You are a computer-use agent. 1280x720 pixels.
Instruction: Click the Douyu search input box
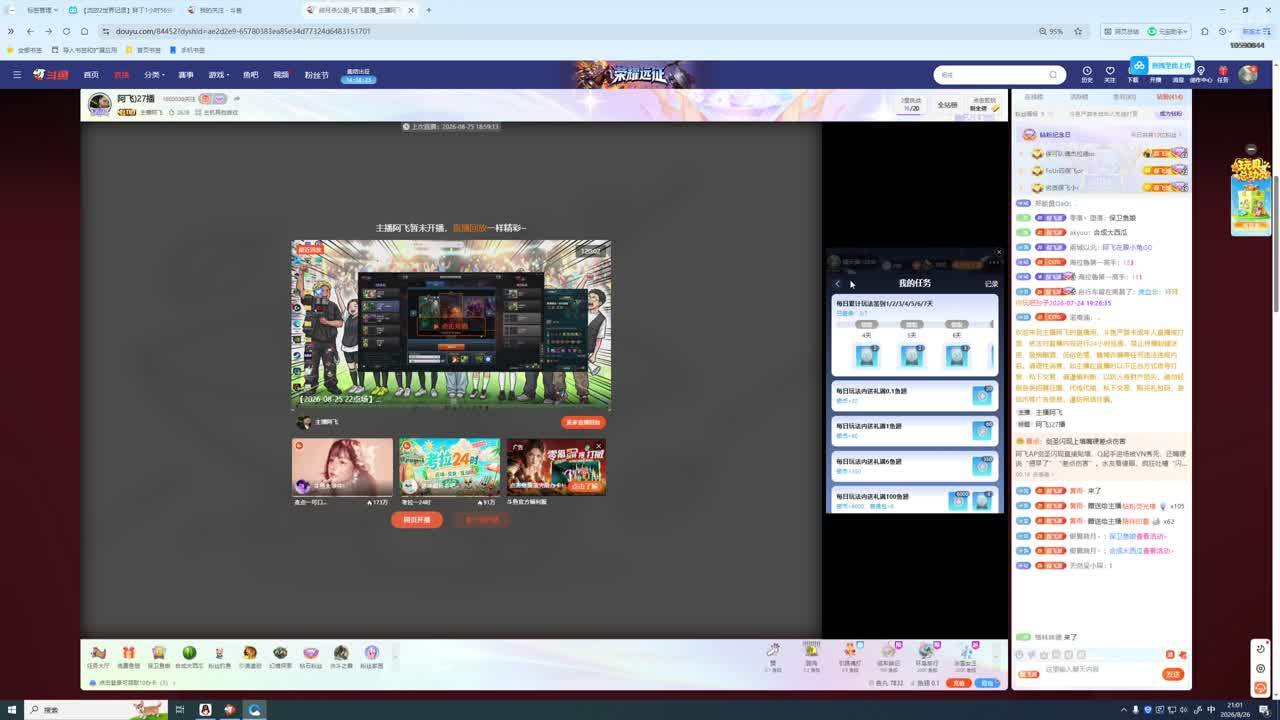pos(991,75)
